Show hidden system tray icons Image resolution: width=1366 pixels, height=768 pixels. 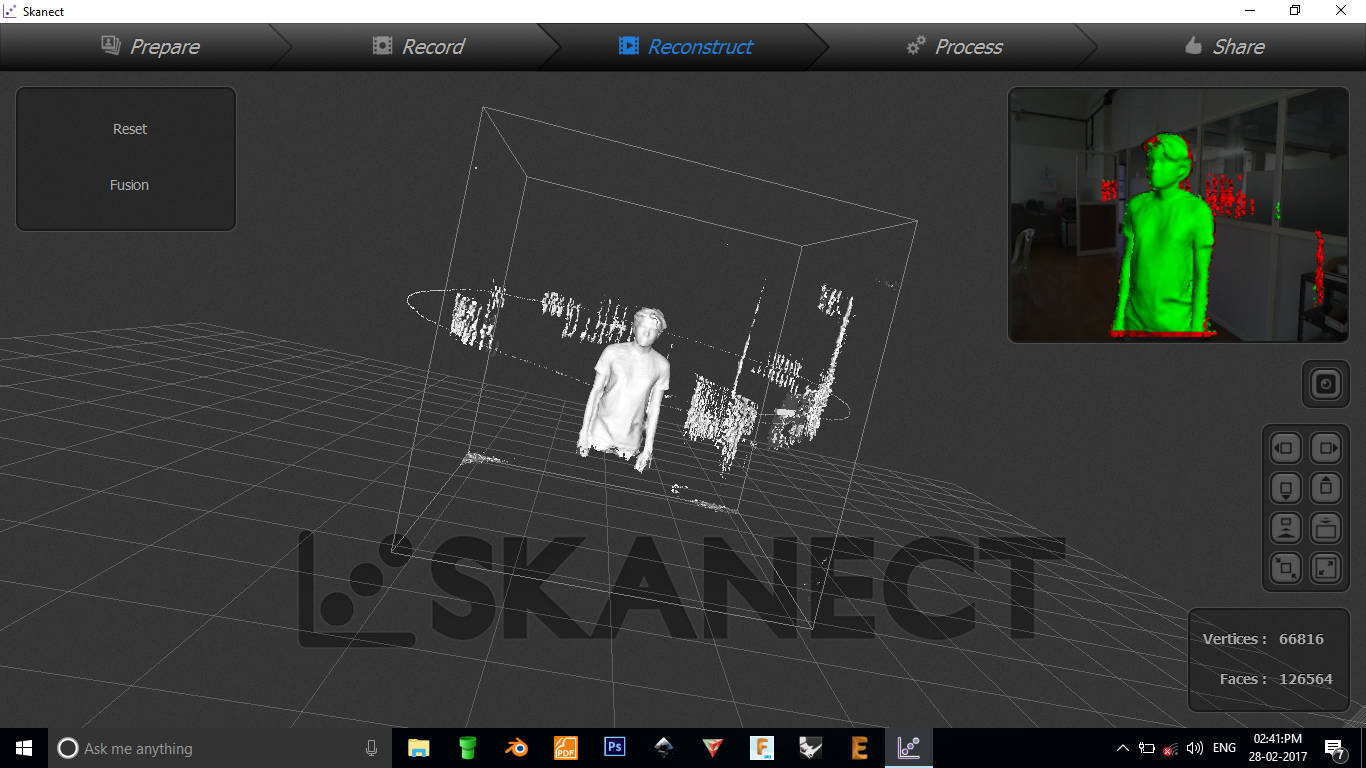(x=1122, y=748)
